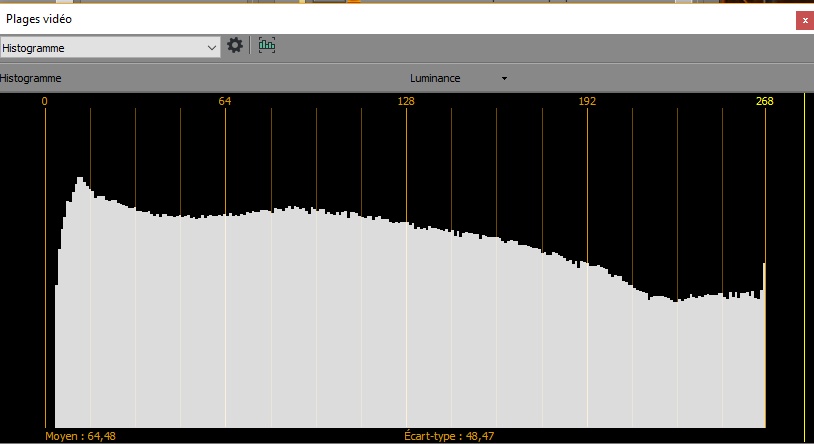Click the 0 scale marker
The image size is (814, 444).
point(45,101)
